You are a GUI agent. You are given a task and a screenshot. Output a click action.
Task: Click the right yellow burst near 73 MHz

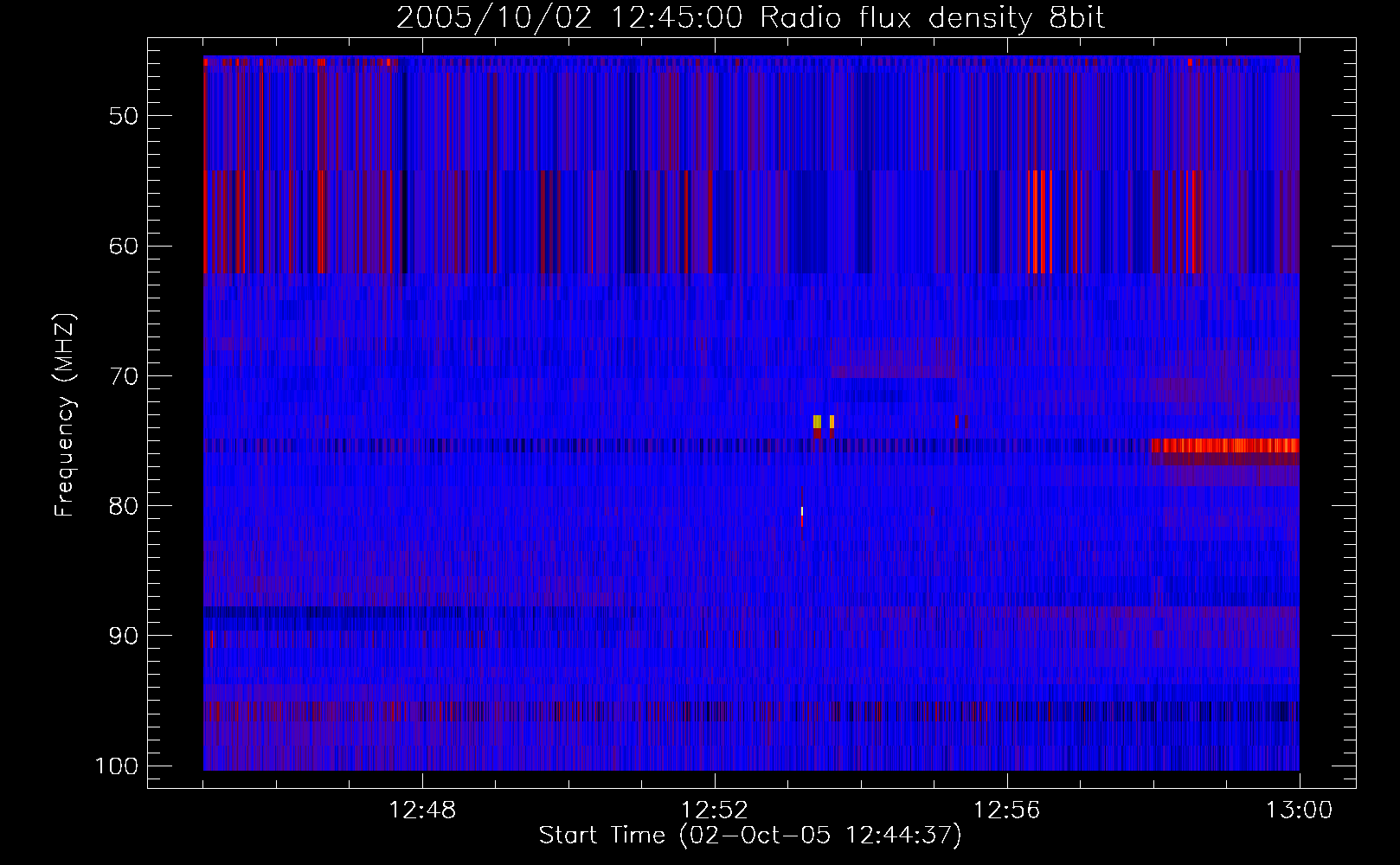click(x=832, y=421)
